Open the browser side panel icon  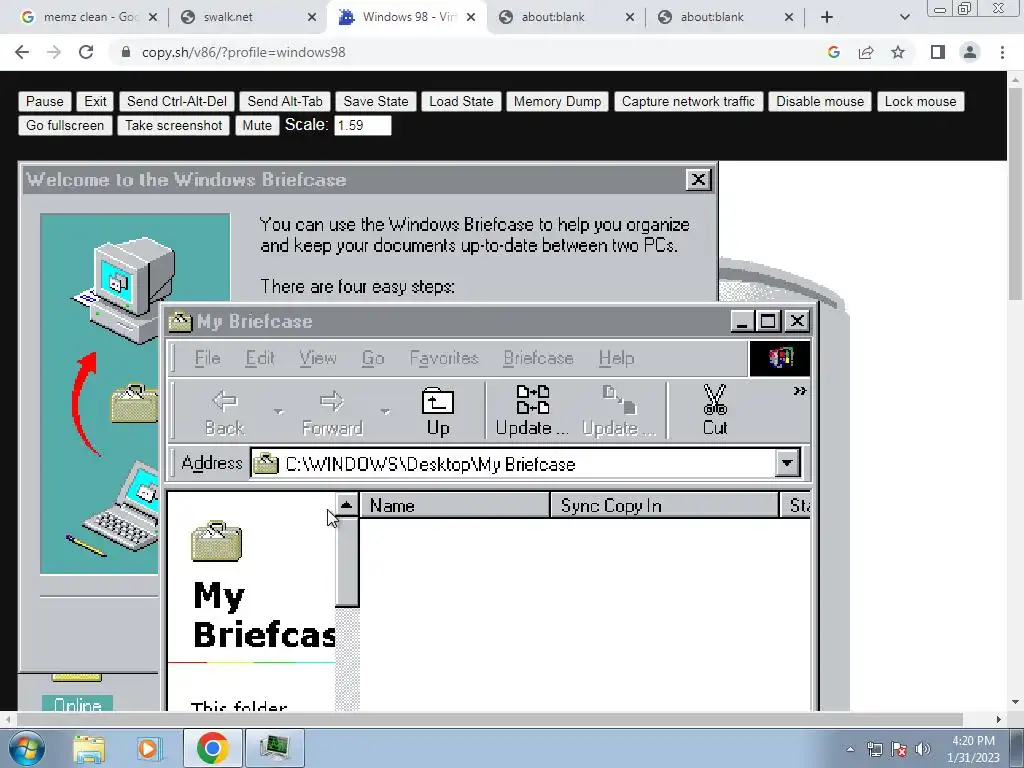click(938, 52)
